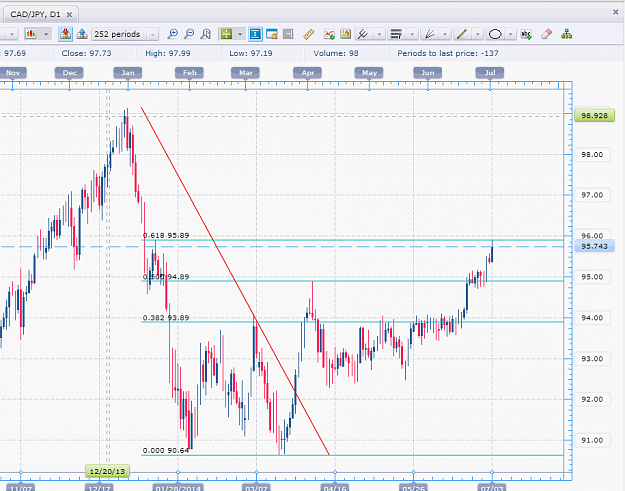
Task: Click the 0.382 93.89 Fibonacci label
Action: tap(166, 318)
